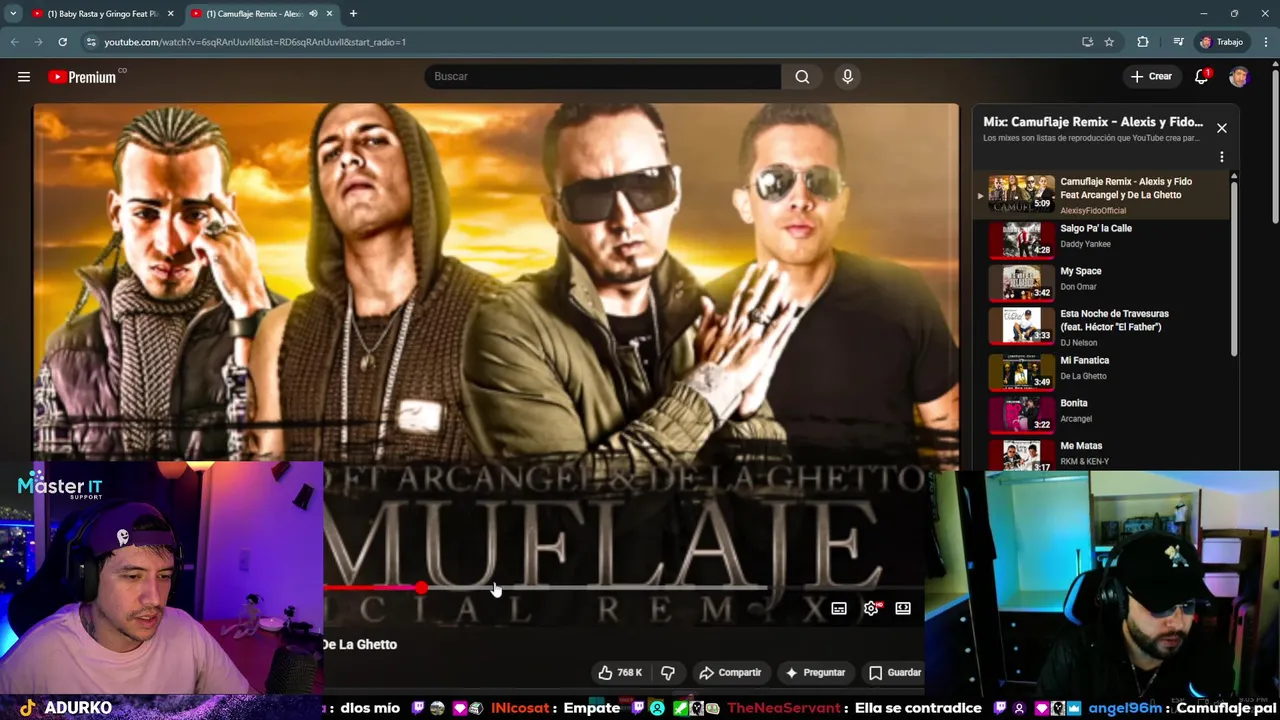Seek using the red progress bar handle

421,588
